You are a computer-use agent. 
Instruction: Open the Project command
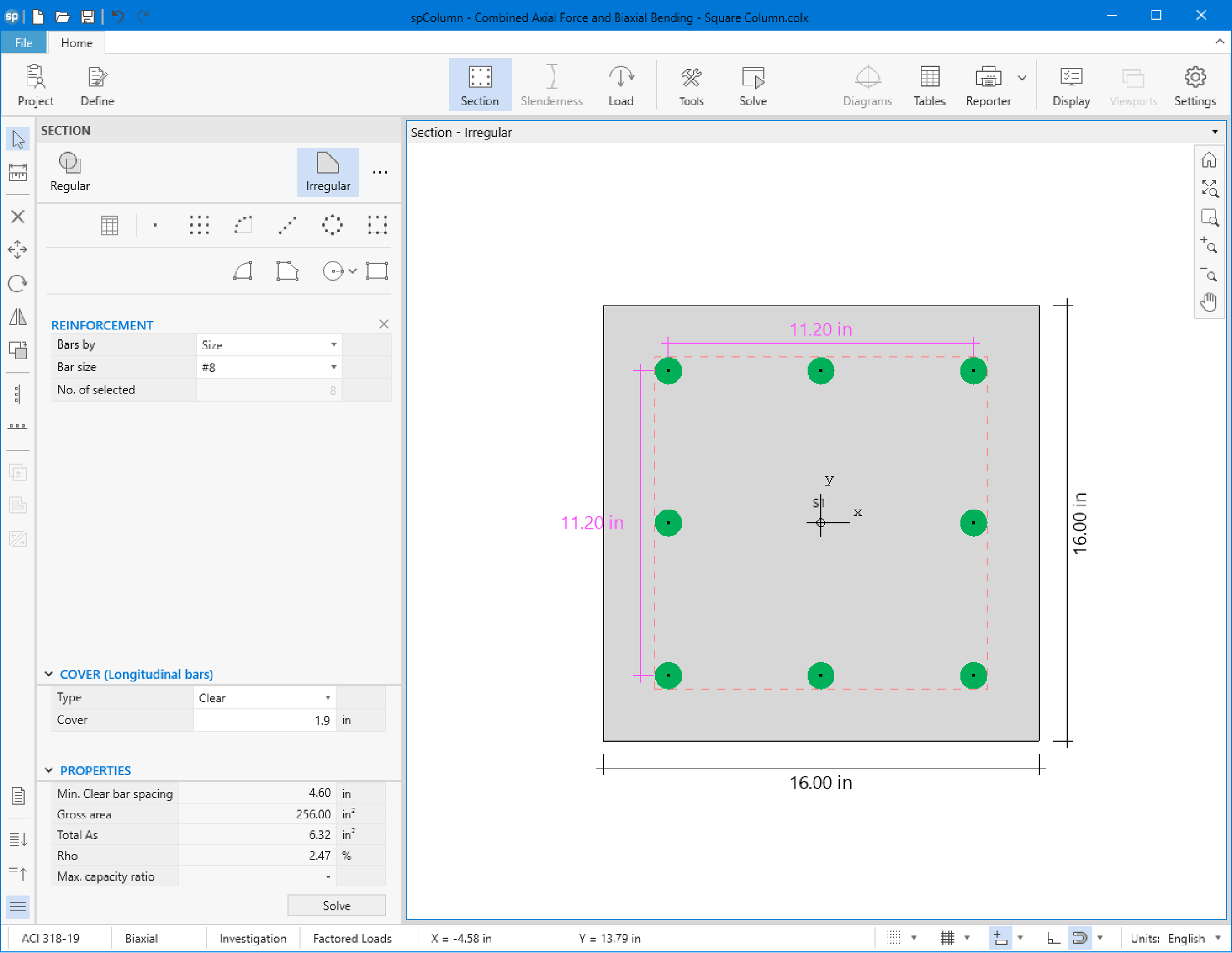click(36, 85)
